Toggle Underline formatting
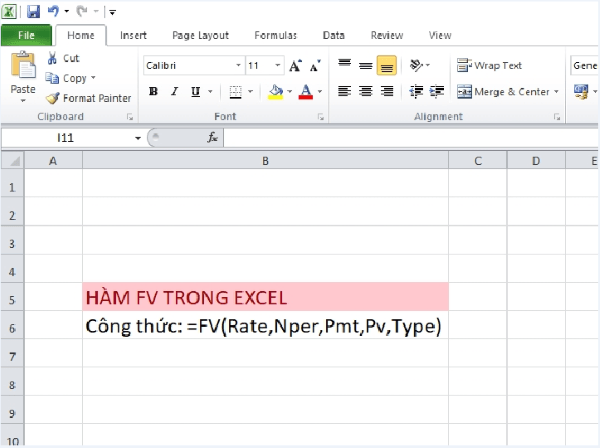Viewport: 600px width, 448px height. click(x=196, y=91)
